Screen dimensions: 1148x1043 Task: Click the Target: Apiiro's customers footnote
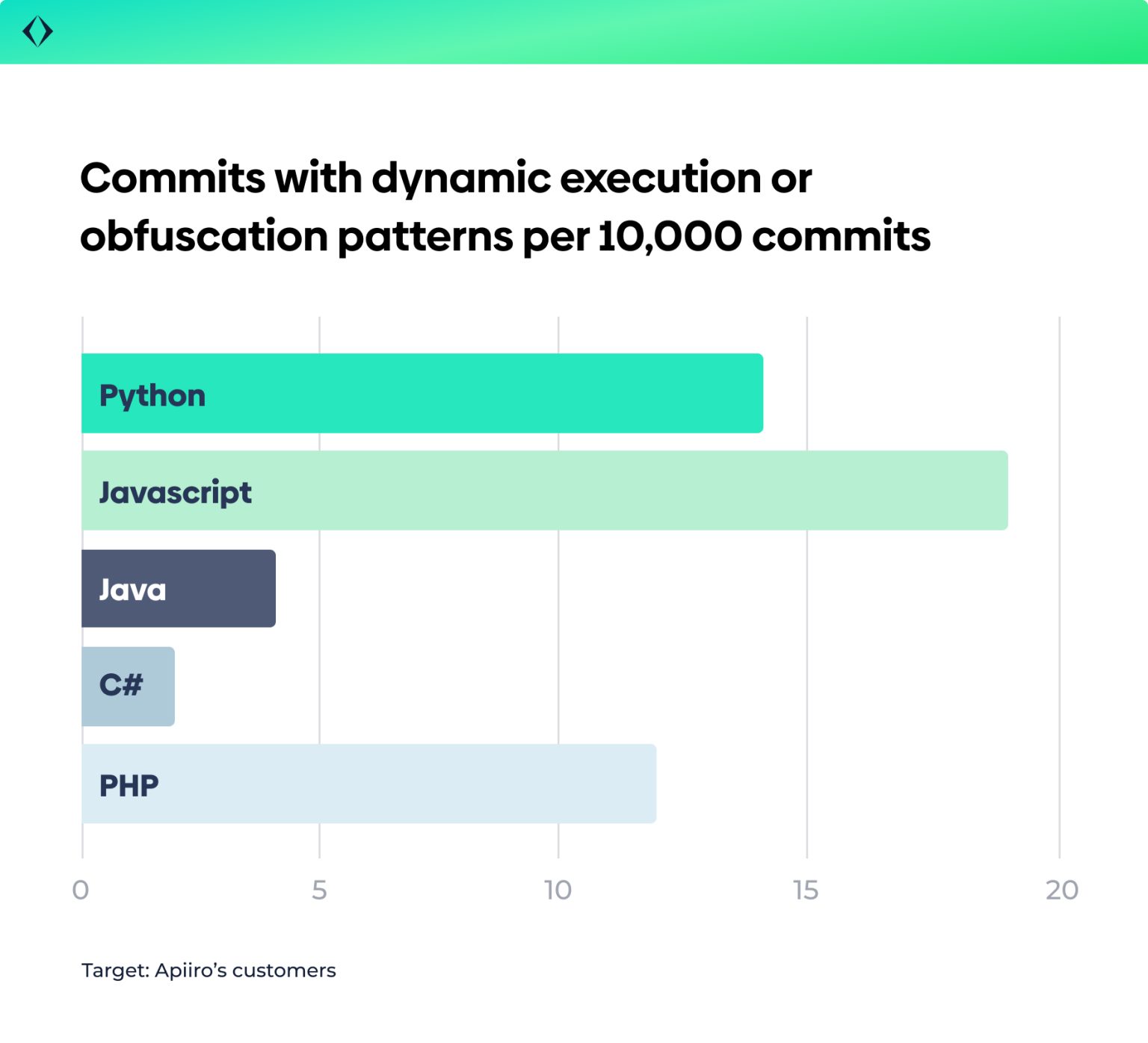209,971
